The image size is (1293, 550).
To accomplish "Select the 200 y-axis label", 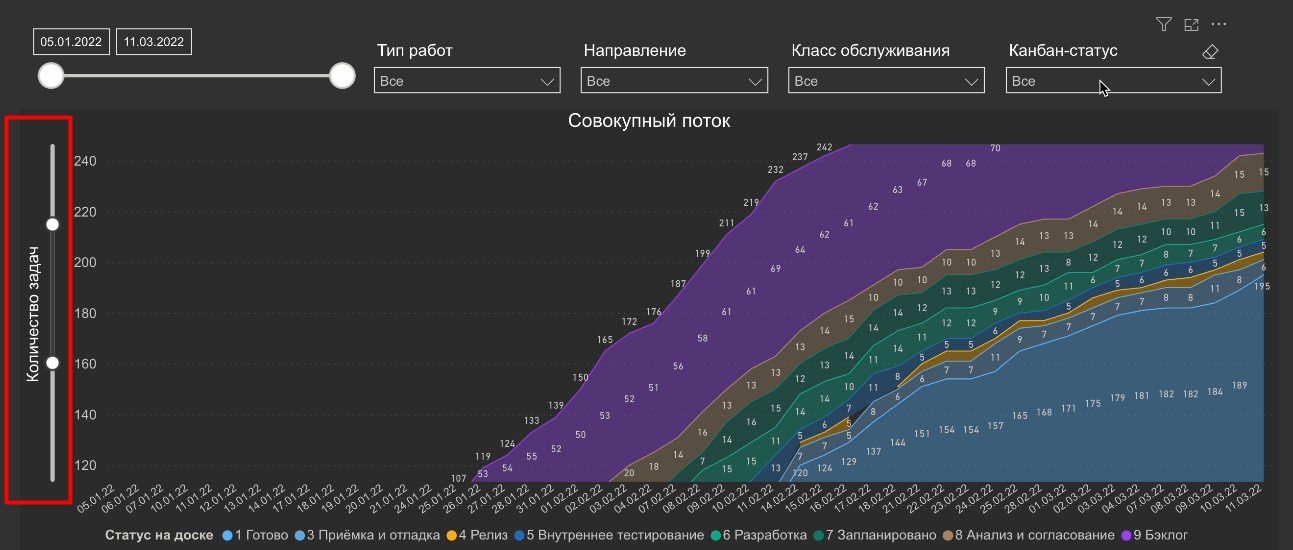I will pyautogui.click(x=85, y=262).
